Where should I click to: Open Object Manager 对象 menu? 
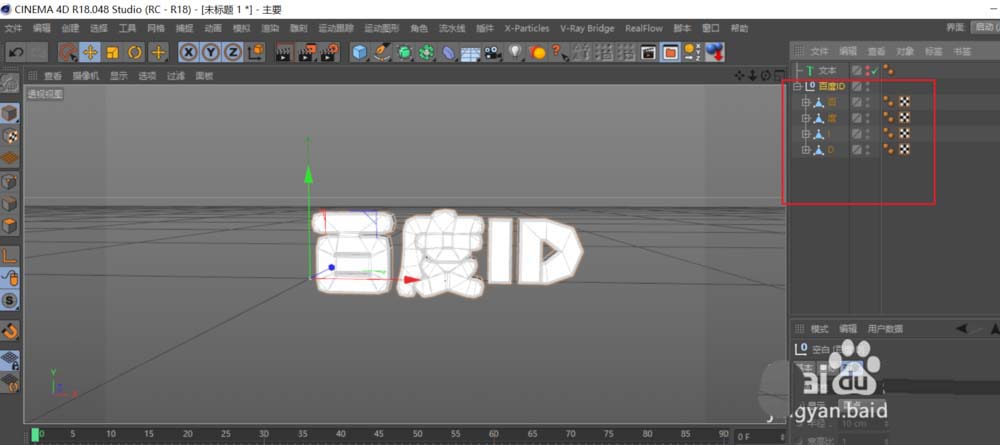click(x=904, y=52)
